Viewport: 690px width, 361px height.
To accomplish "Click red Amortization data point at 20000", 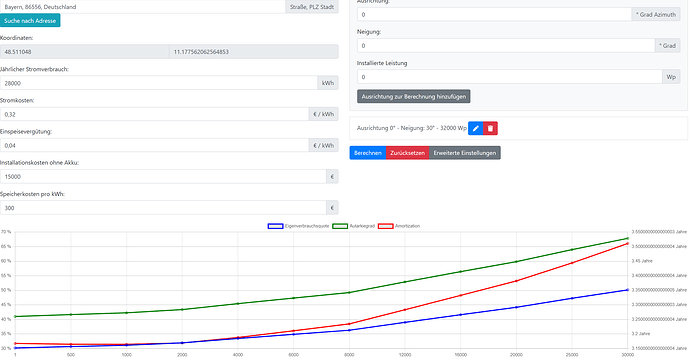I will [516, 281].
